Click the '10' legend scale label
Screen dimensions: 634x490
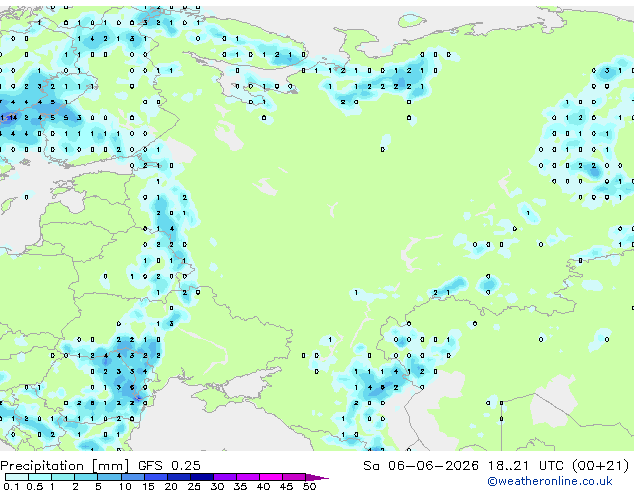coord(125,486)
